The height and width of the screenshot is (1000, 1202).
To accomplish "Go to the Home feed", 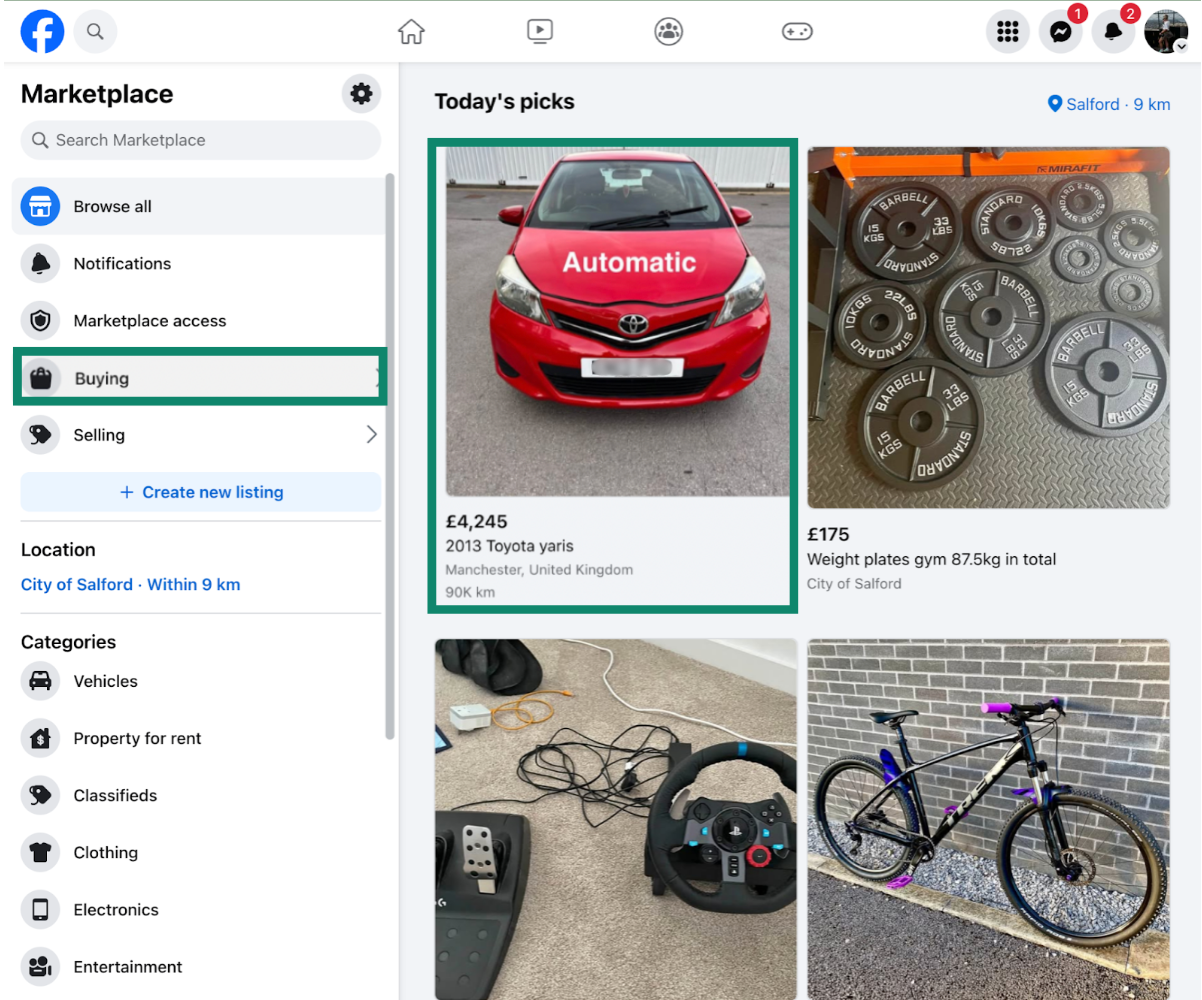I will [x=411, y=31].
